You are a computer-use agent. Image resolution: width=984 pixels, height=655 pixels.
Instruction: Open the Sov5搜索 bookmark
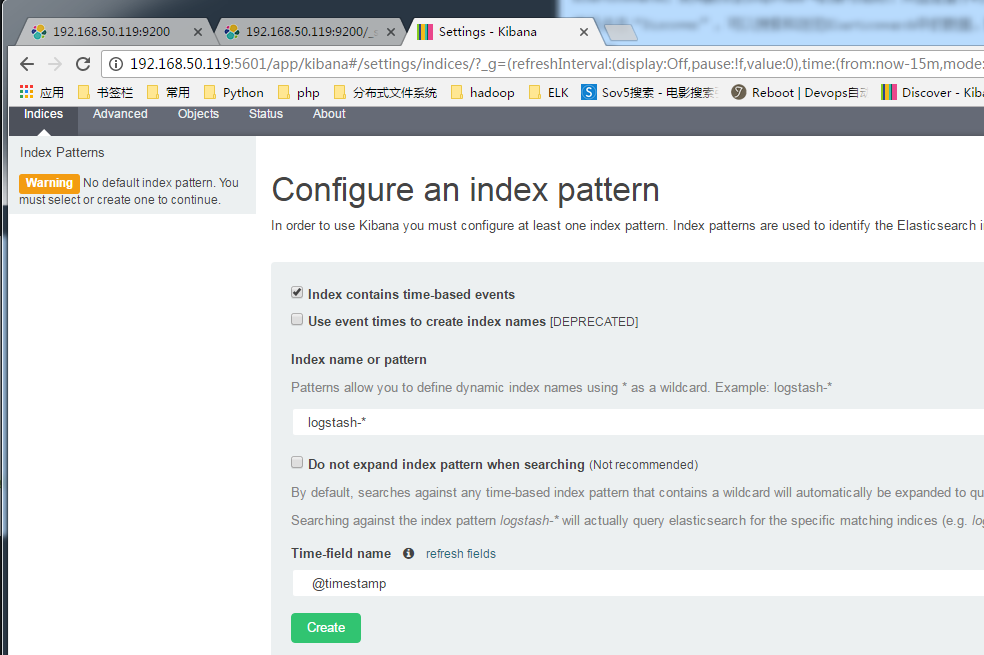click(649, 92)
